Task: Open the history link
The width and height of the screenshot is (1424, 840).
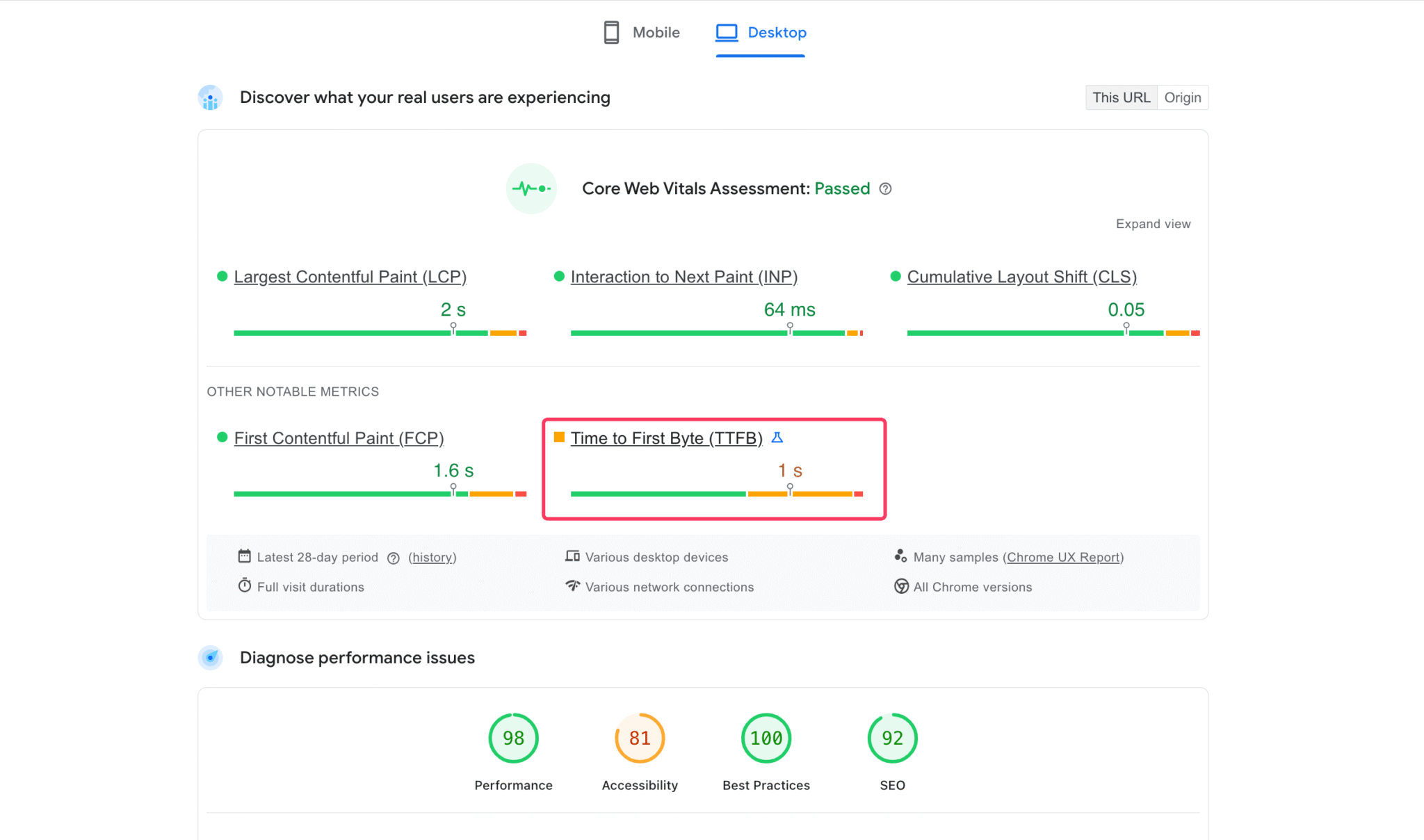Action: click(432, 558)
